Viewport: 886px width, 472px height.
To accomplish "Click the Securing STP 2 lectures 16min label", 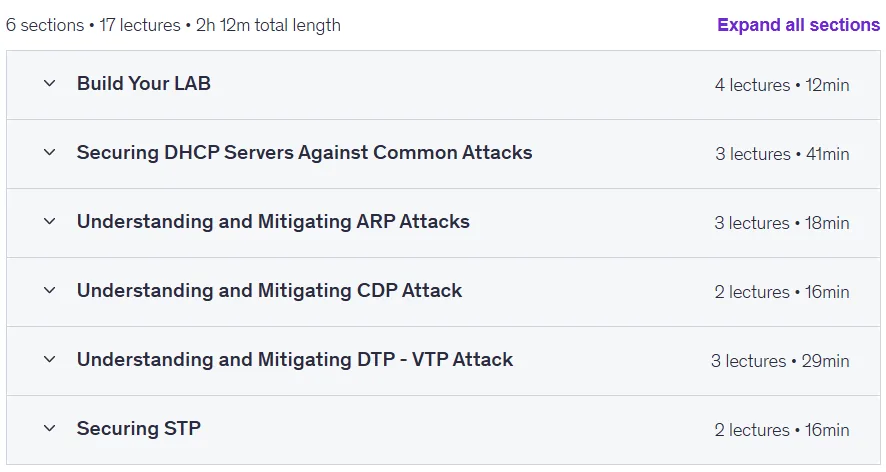I will [x=781, y=430].
